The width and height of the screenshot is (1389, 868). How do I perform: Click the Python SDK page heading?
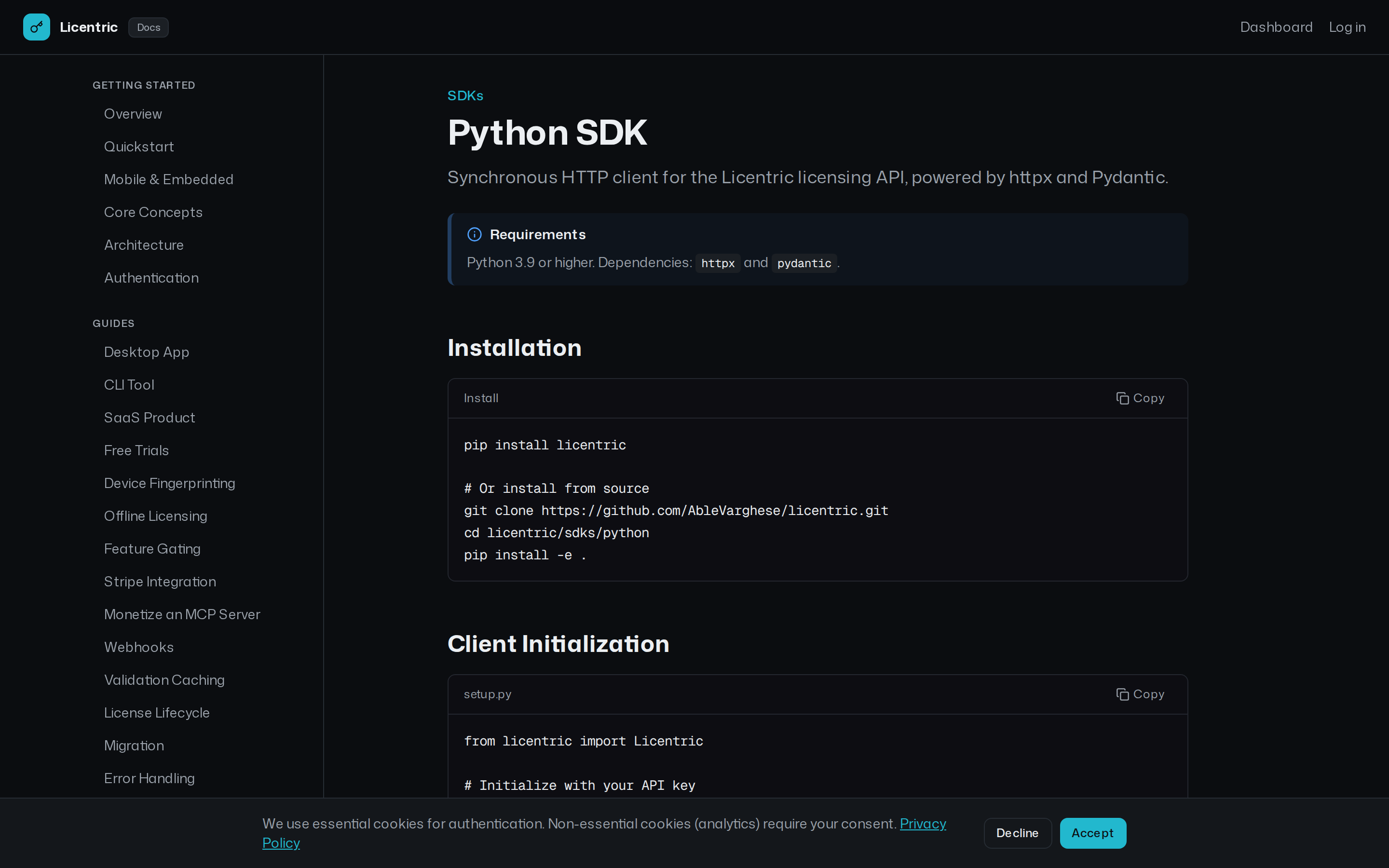(547, 133)
